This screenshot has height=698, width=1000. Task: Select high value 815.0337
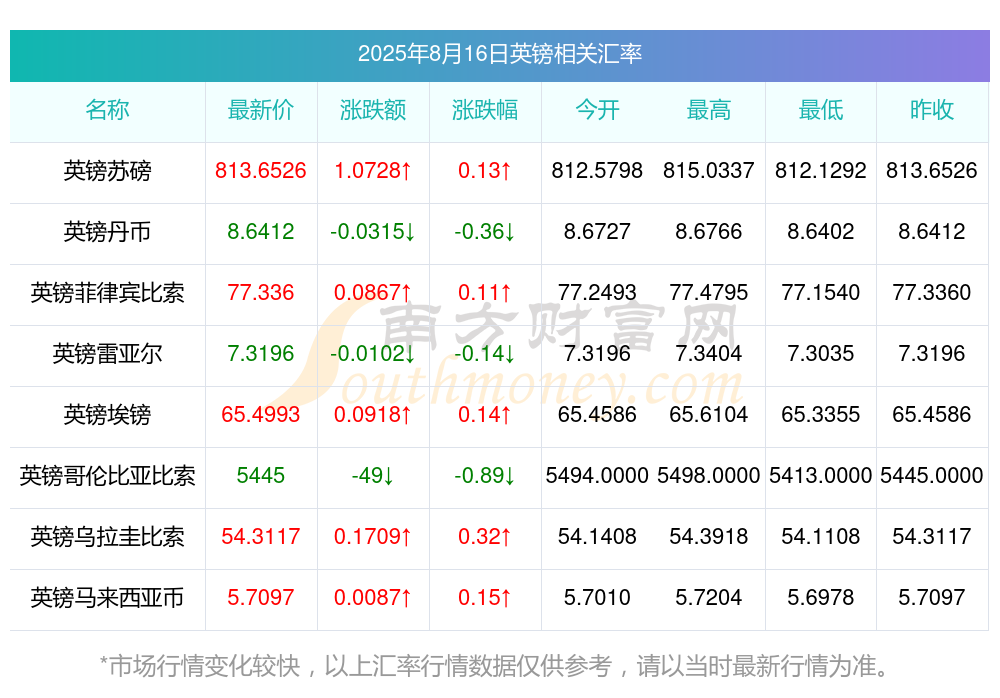(709, 171)
